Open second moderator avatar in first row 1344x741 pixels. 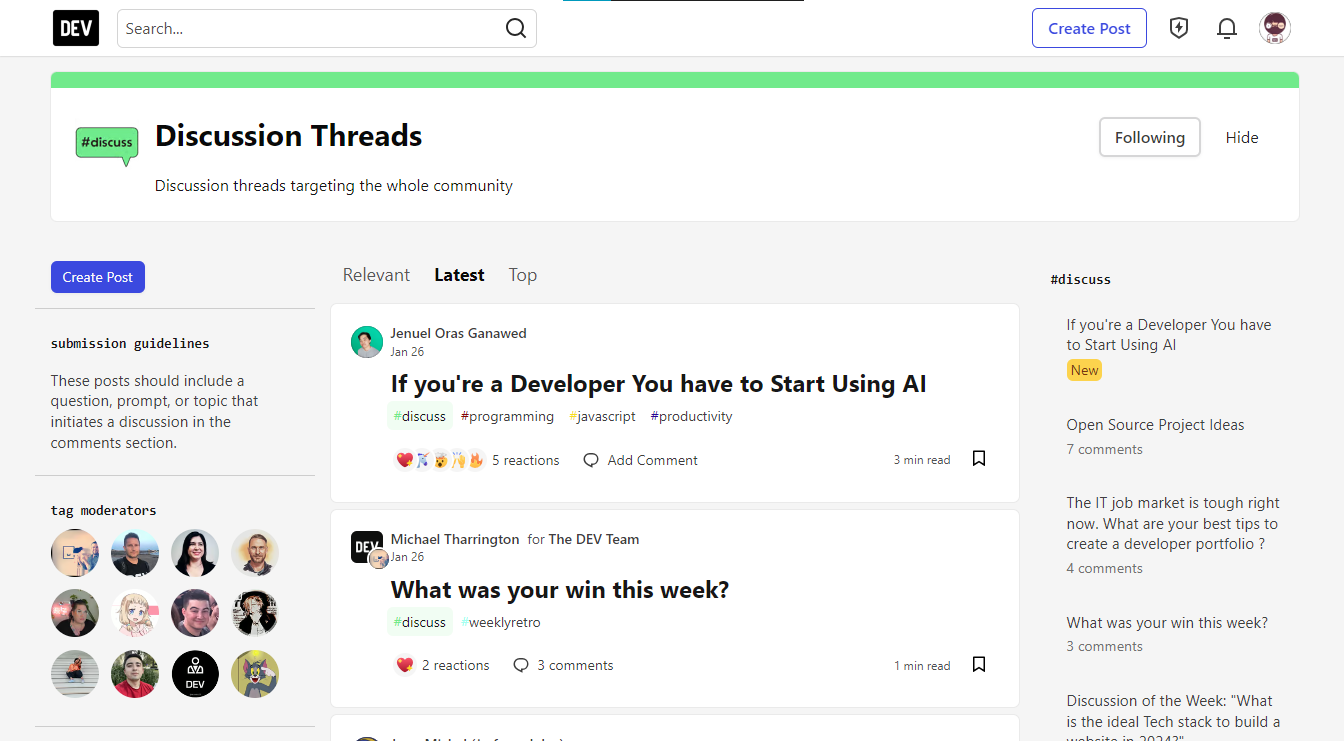click(x=135, y=553)
